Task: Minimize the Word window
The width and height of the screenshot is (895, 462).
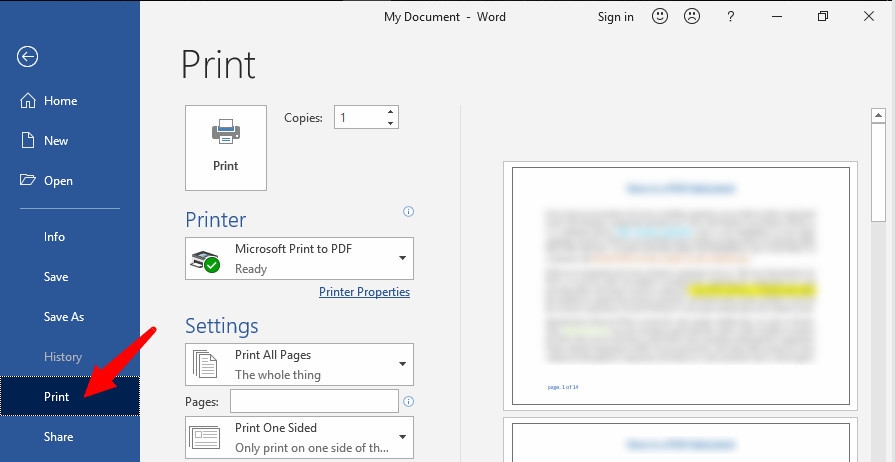Action: coord(777,17)
